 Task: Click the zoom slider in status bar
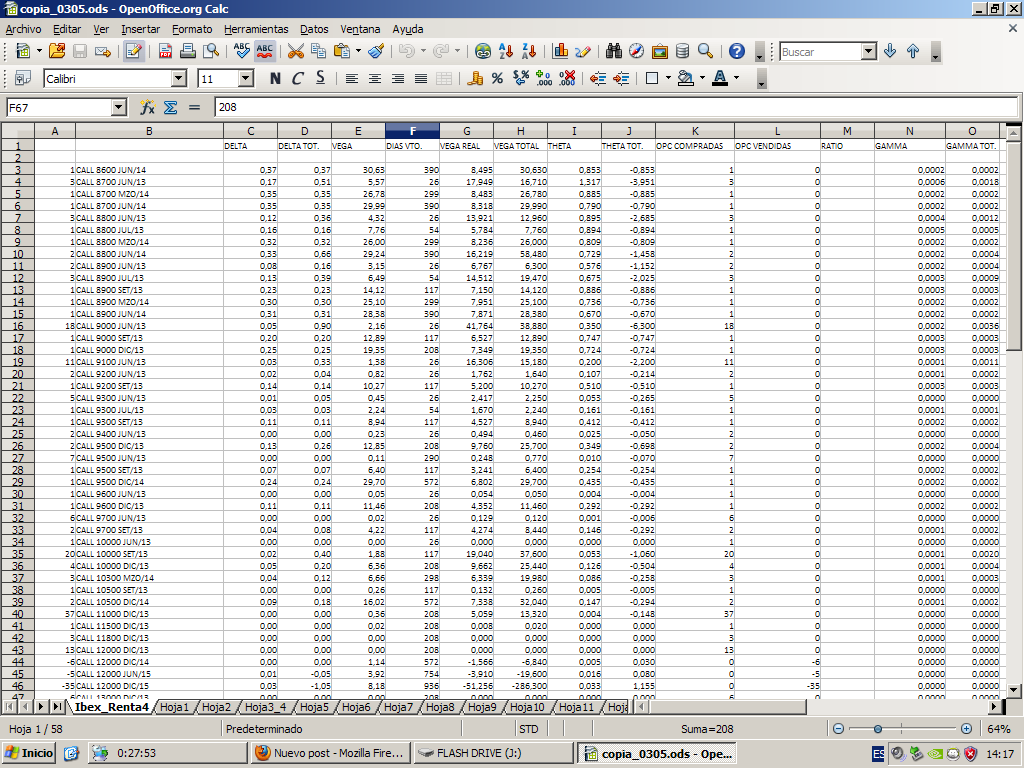(877, 729)
